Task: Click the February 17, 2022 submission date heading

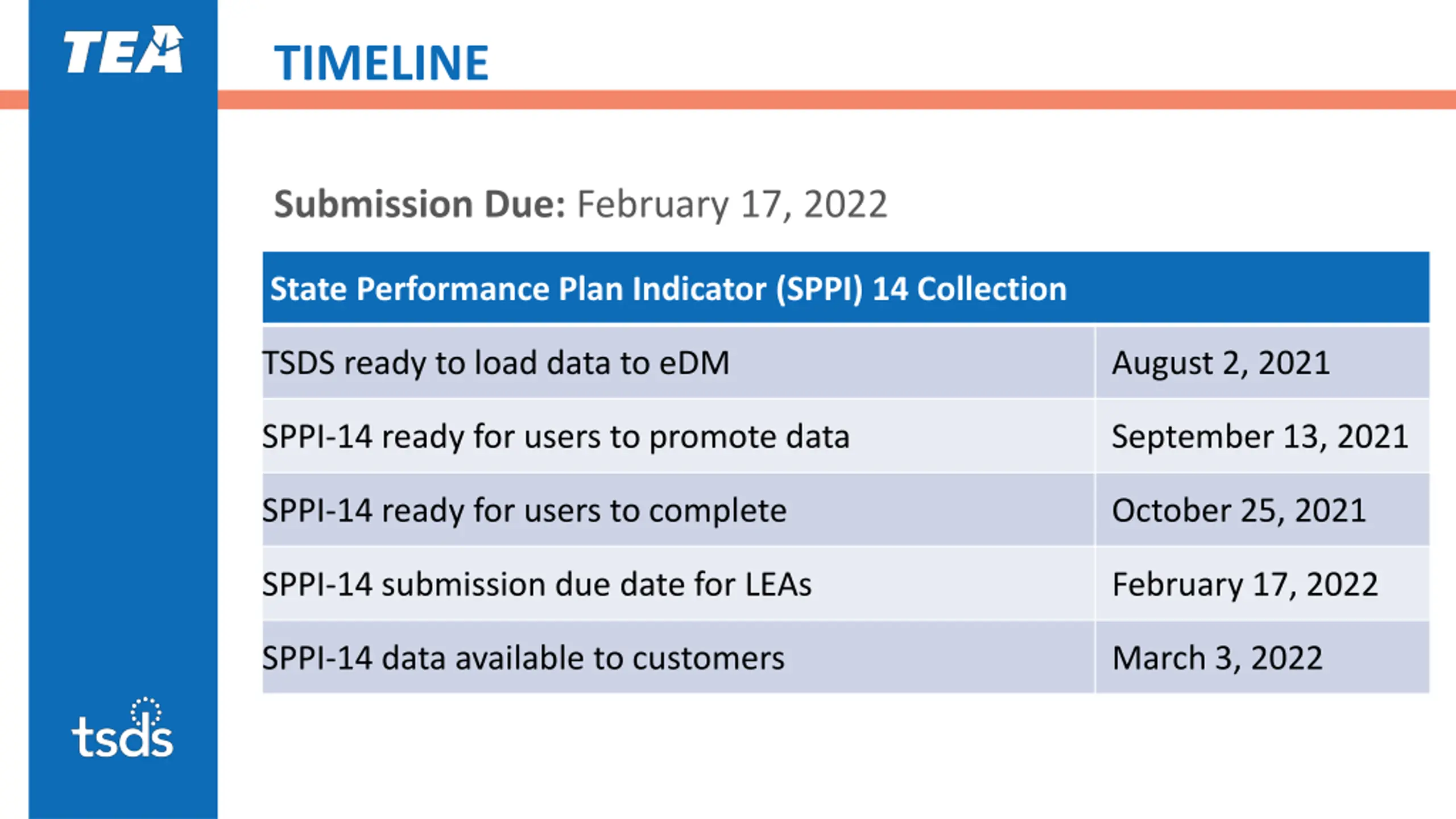Action: 732,204
